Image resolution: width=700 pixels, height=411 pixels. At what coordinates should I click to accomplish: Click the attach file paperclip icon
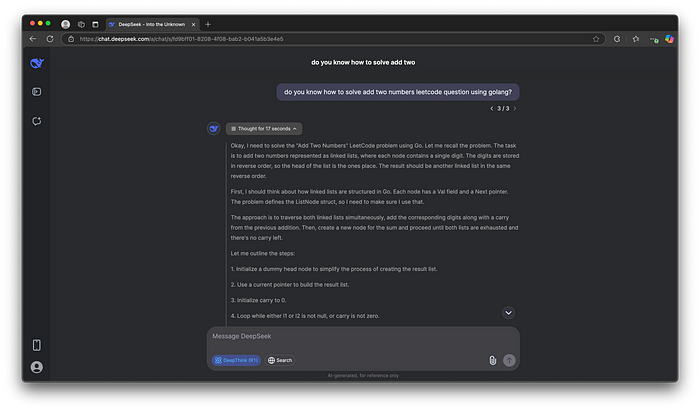[x=492, y=361]
